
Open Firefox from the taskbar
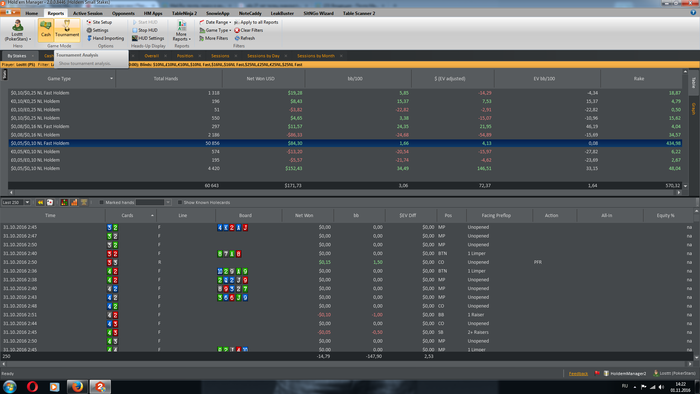click(77, 386)
